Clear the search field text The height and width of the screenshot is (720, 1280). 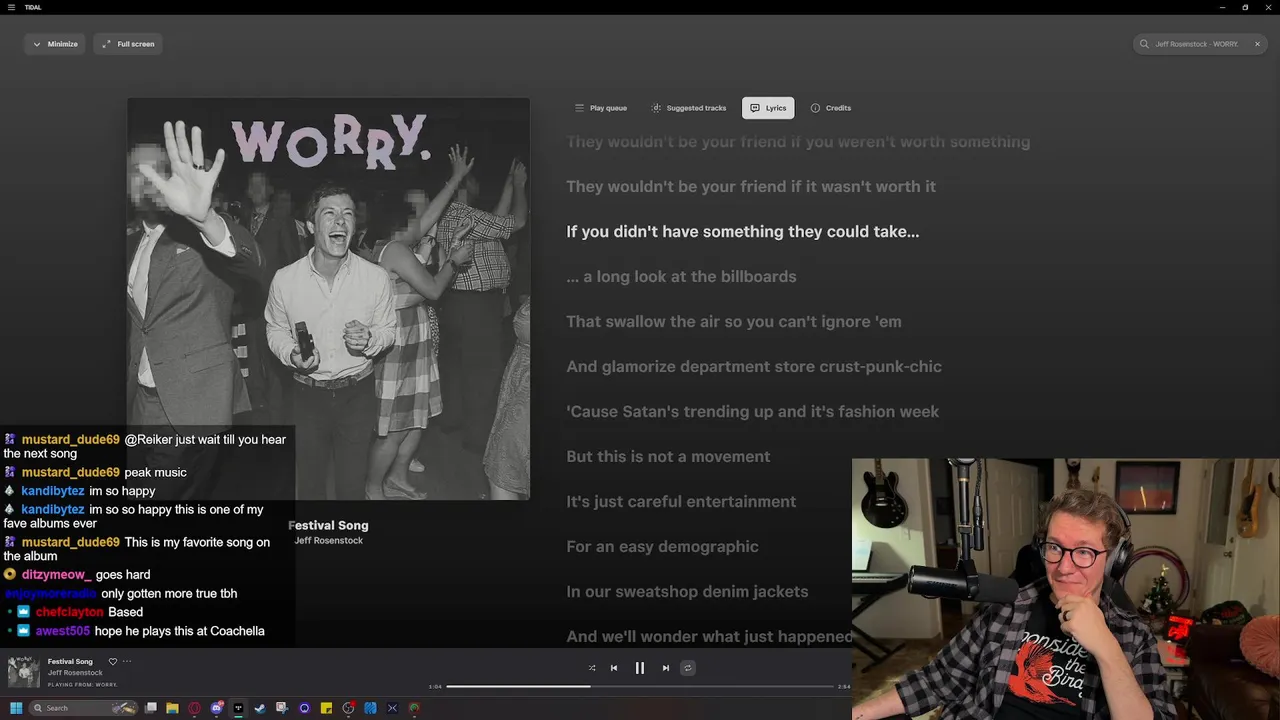1257,44
